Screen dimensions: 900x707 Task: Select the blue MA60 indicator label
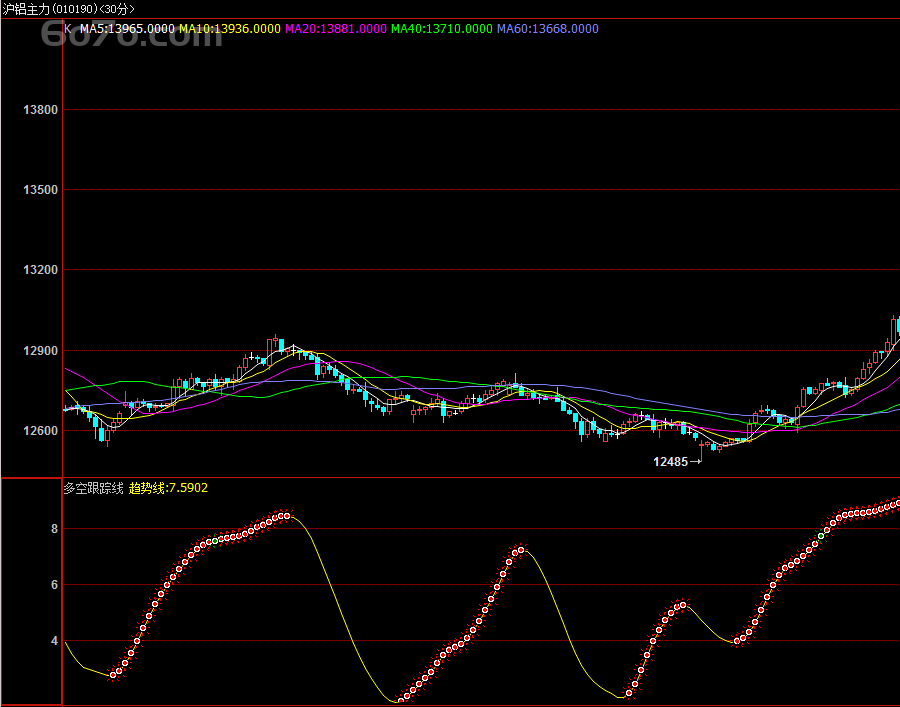tap(548, 29)
